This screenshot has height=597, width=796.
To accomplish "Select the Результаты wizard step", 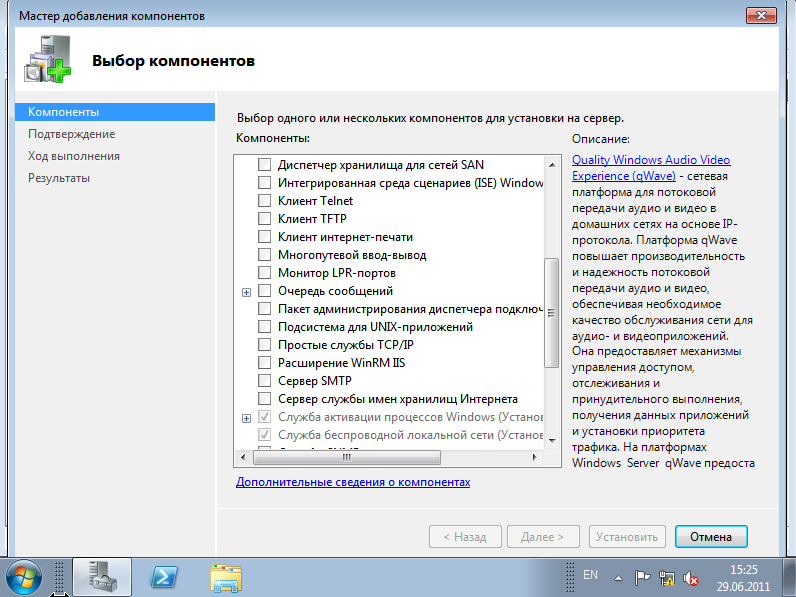I will tap(59, 178).
